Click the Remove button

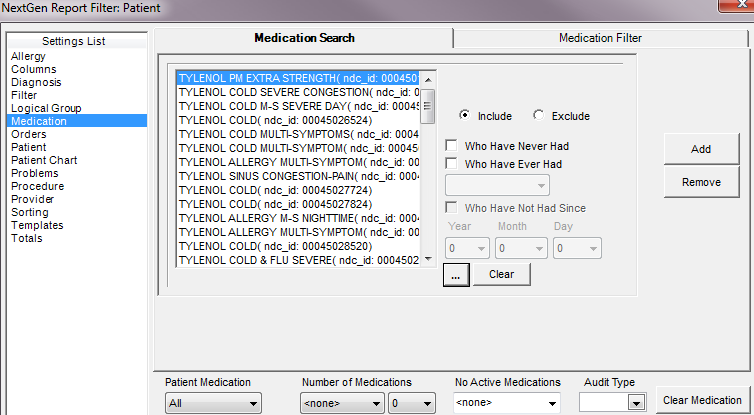(701, 182)
